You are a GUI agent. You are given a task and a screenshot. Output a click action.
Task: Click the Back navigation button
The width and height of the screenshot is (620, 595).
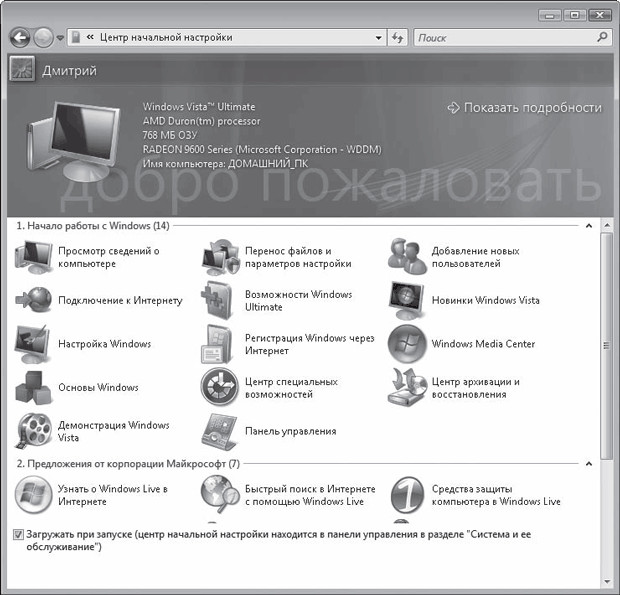20,37
